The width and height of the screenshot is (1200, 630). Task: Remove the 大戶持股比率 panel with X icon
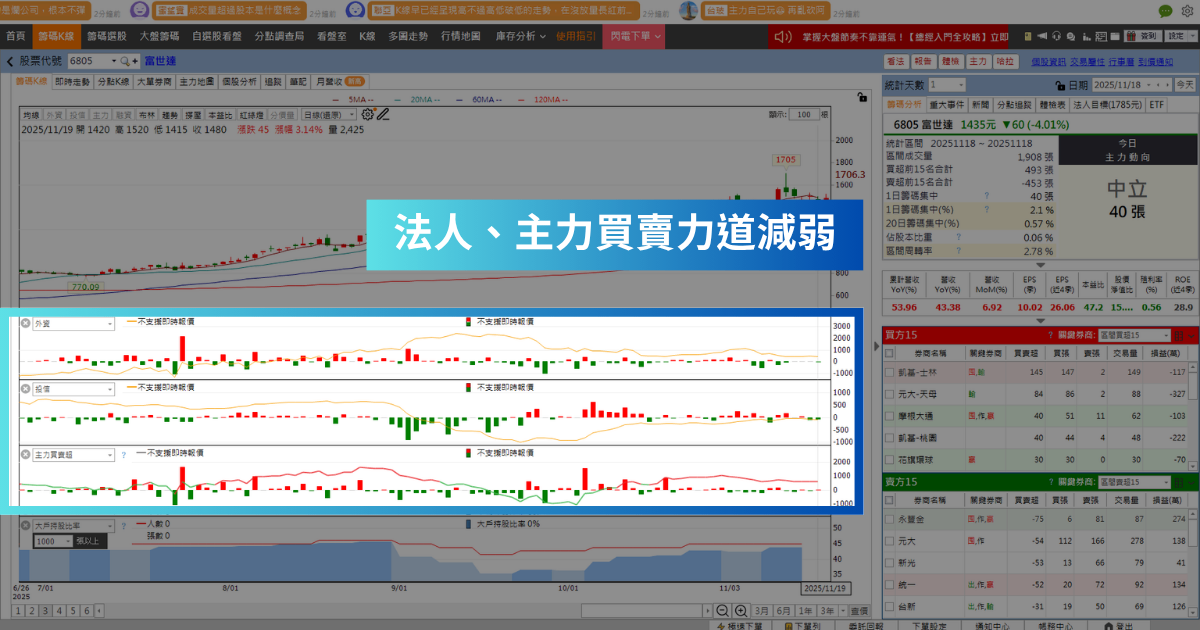tap(26, 525)
